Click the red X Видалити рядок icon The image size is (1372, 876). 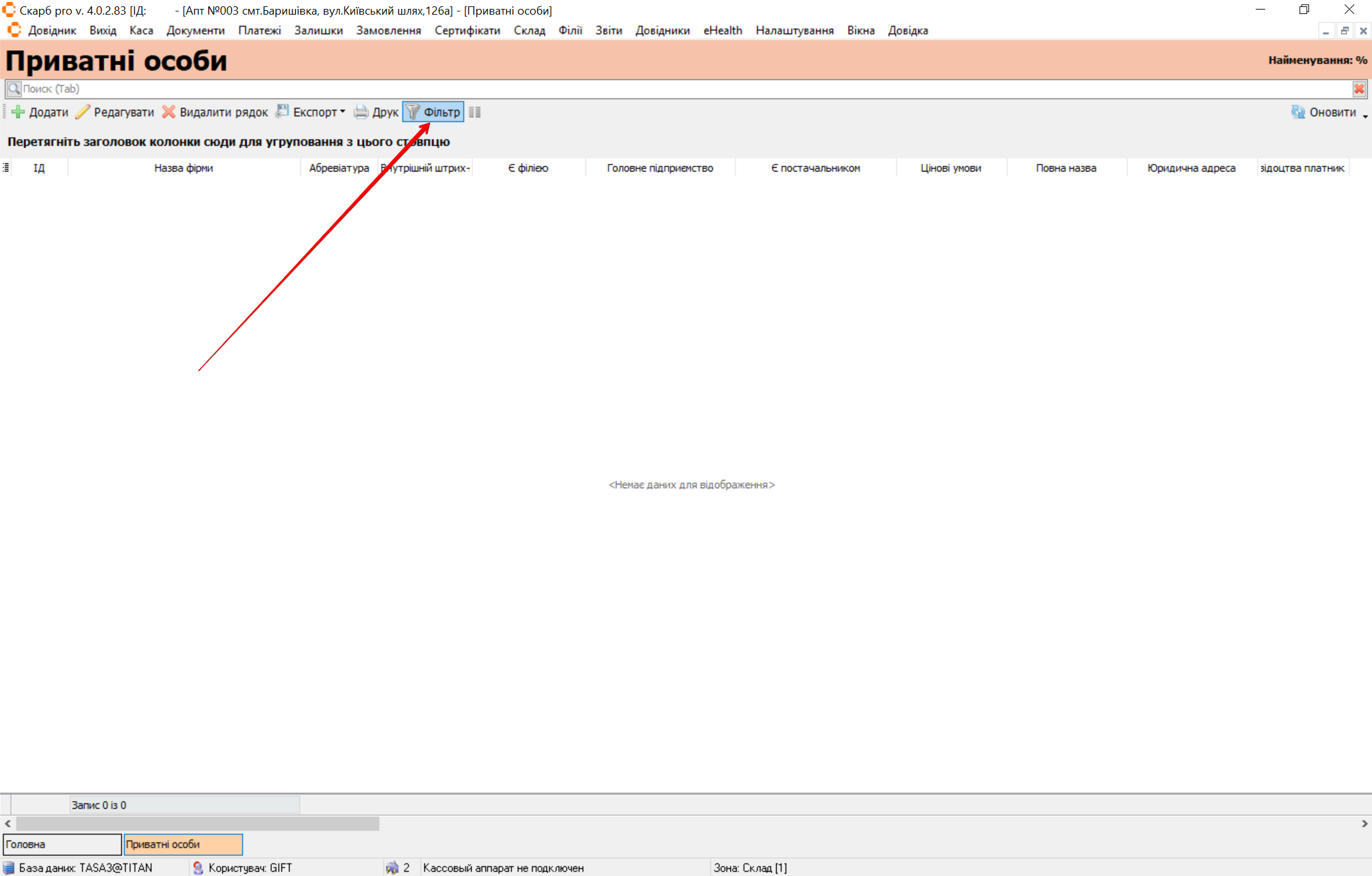[168, 112]
